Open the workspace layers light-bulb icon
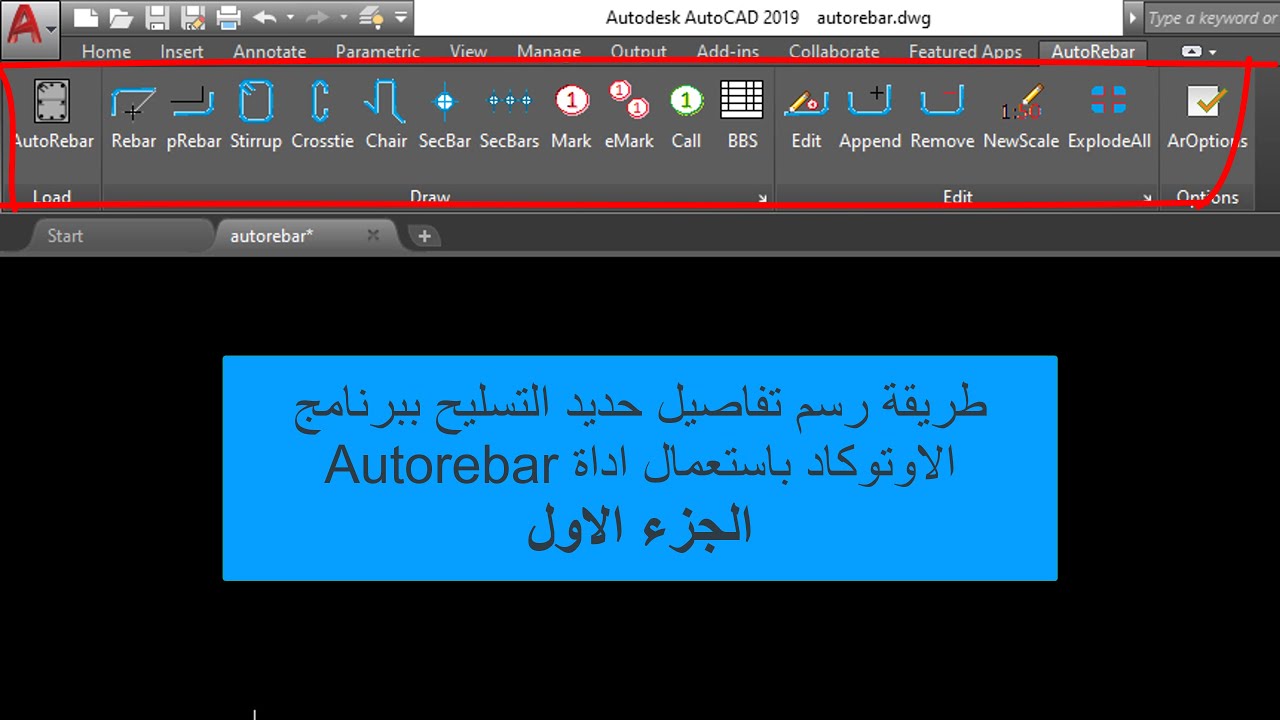This screenshot has height=720, width=1280. [x=372, y=17]
